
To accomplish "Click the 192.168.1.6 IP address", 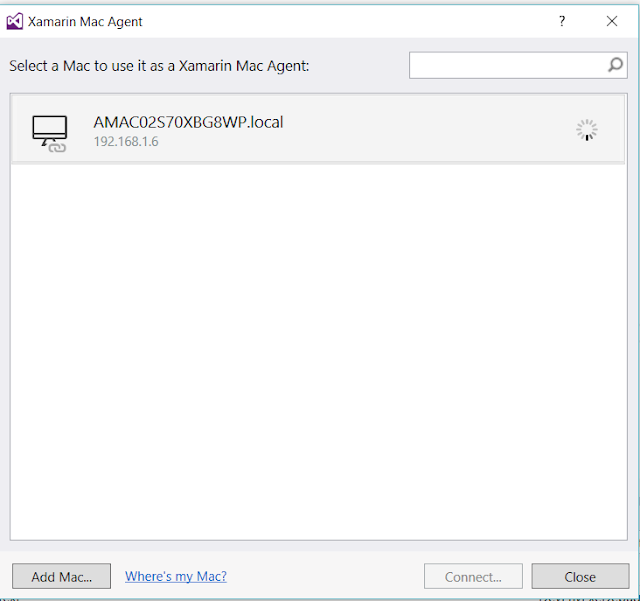I will 126,142.
